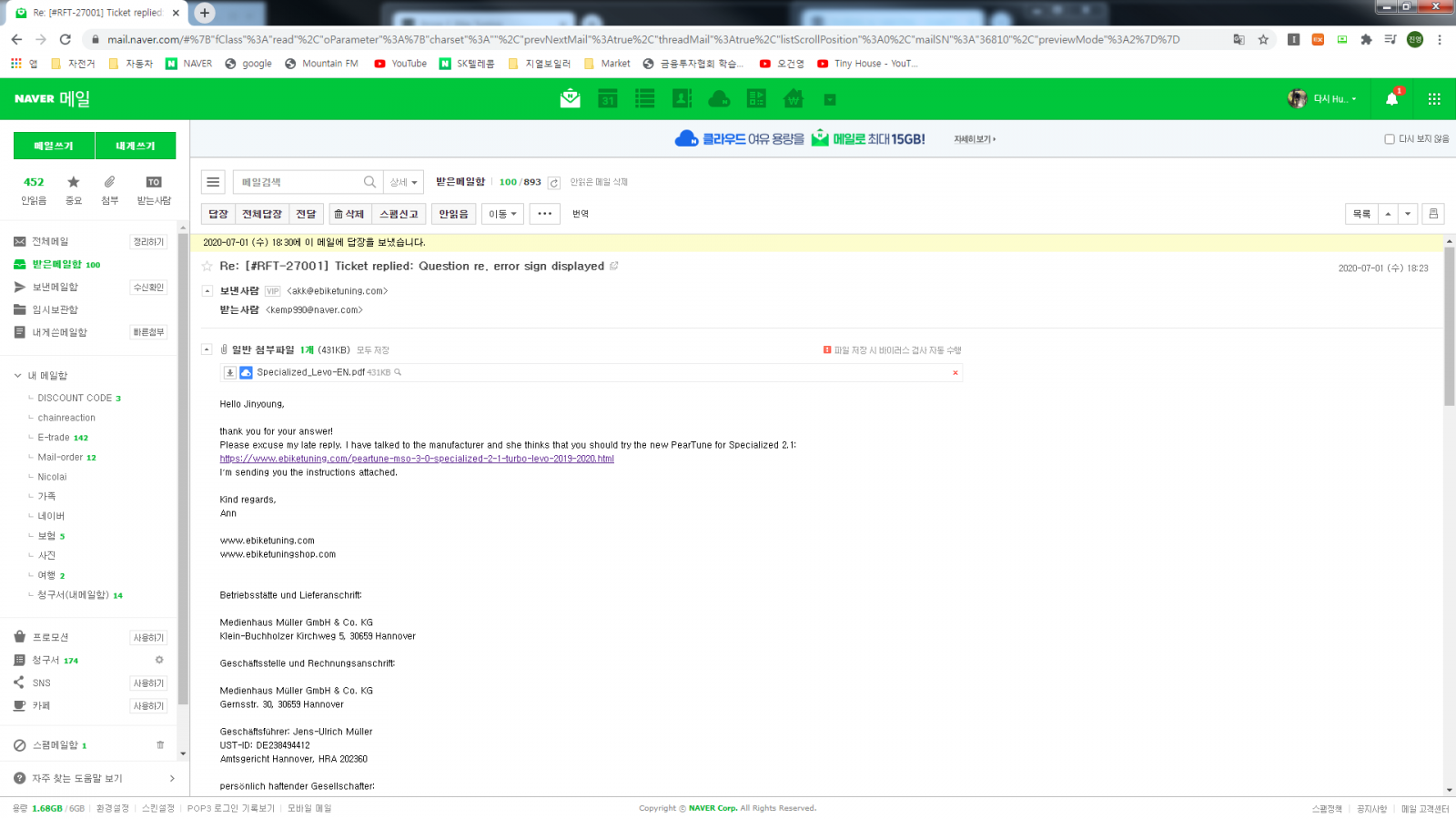Go to next mail down arrow
Viewport: 1456px width, 819px height.
1408,214
